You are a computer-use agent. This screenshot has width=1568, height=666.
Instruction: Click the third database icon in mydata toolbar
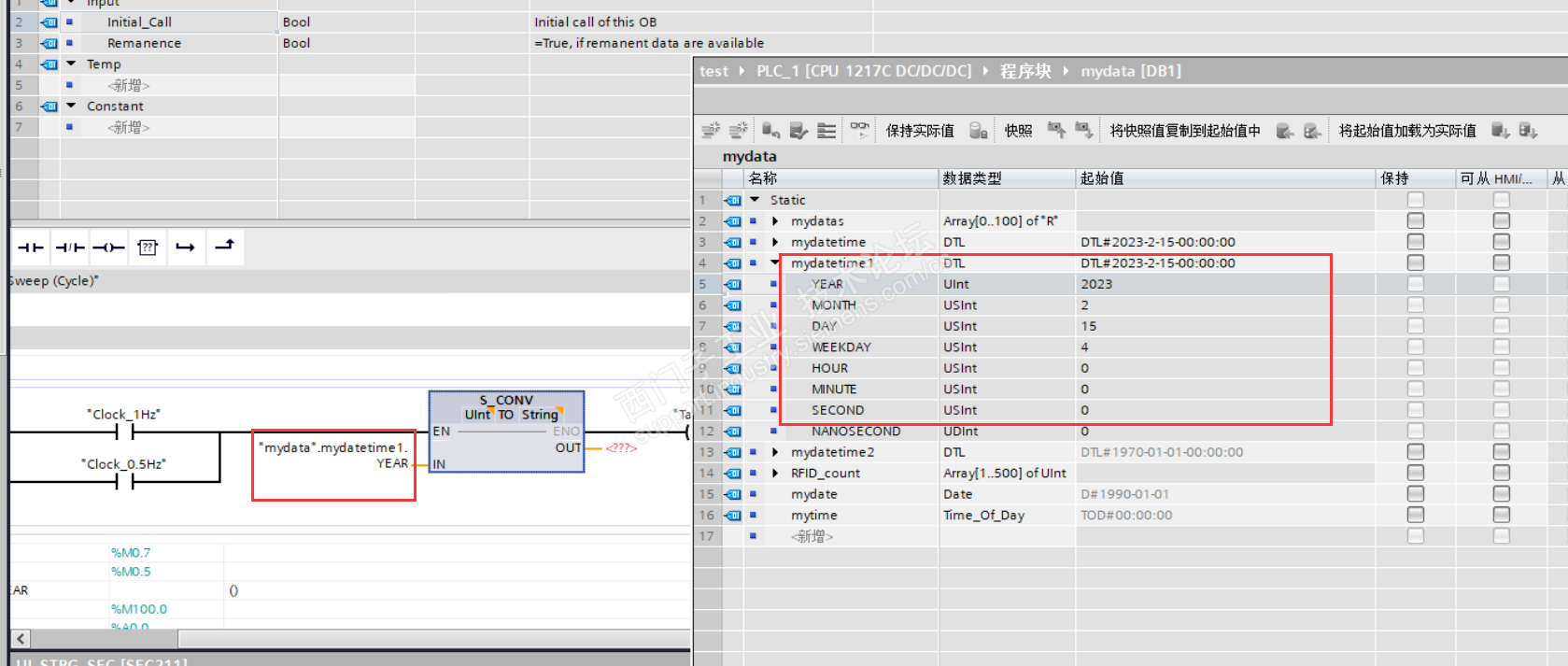pyautogui.click(x=770, y=131)
